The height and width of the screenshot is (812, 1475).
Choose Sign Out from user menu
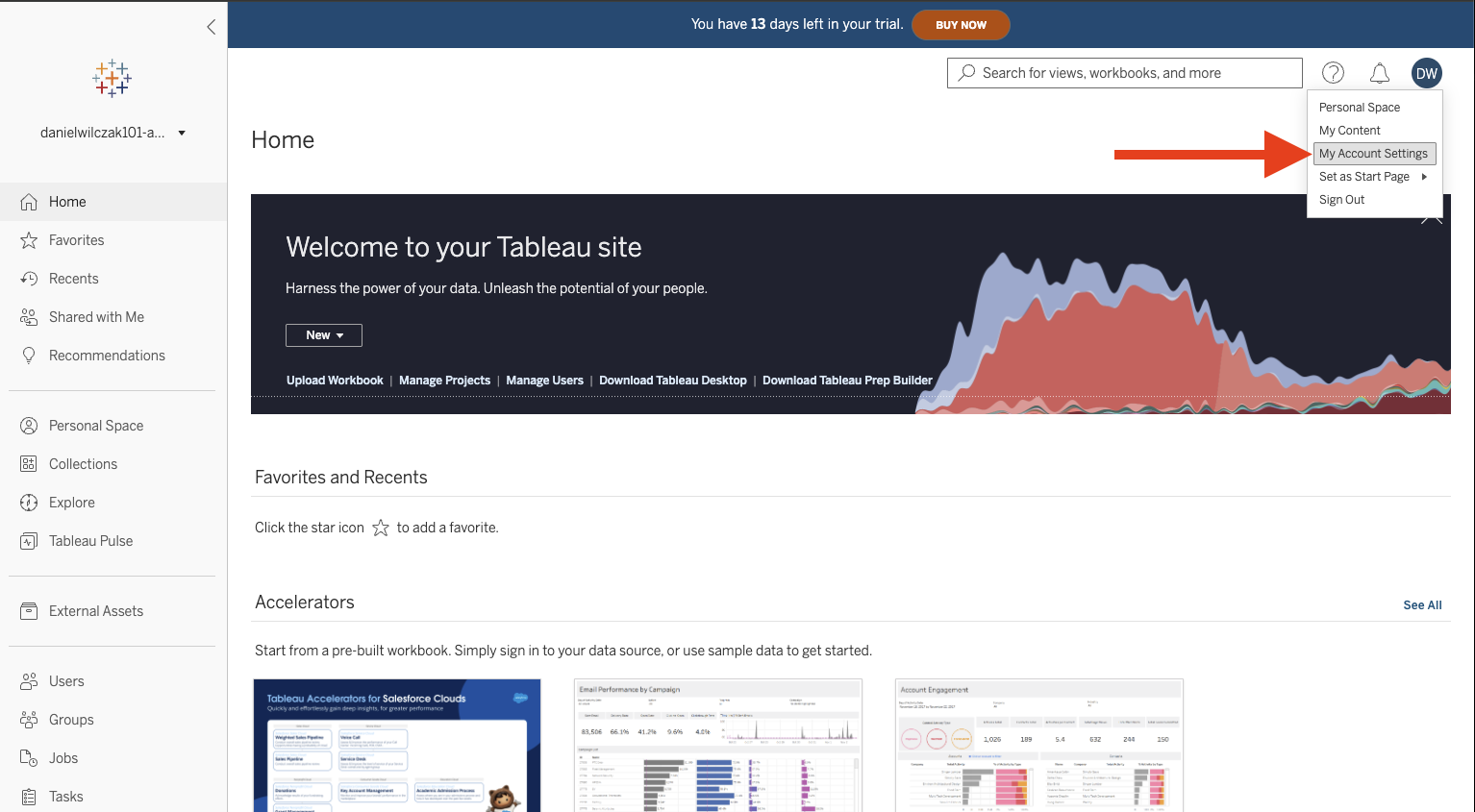1342,200
